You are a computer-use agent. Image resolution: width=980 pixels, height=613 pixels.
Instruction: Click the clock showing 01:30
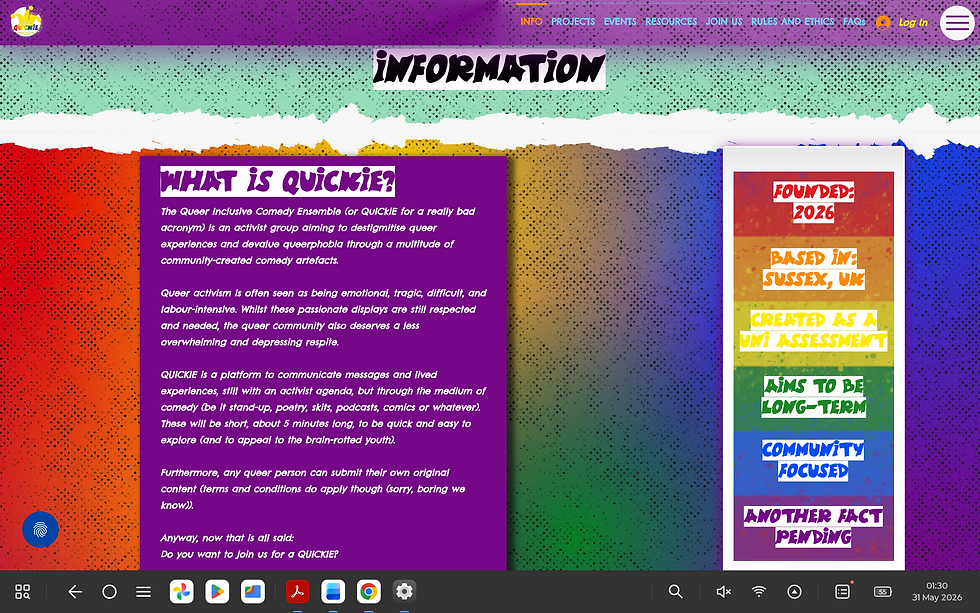point(937,586)
